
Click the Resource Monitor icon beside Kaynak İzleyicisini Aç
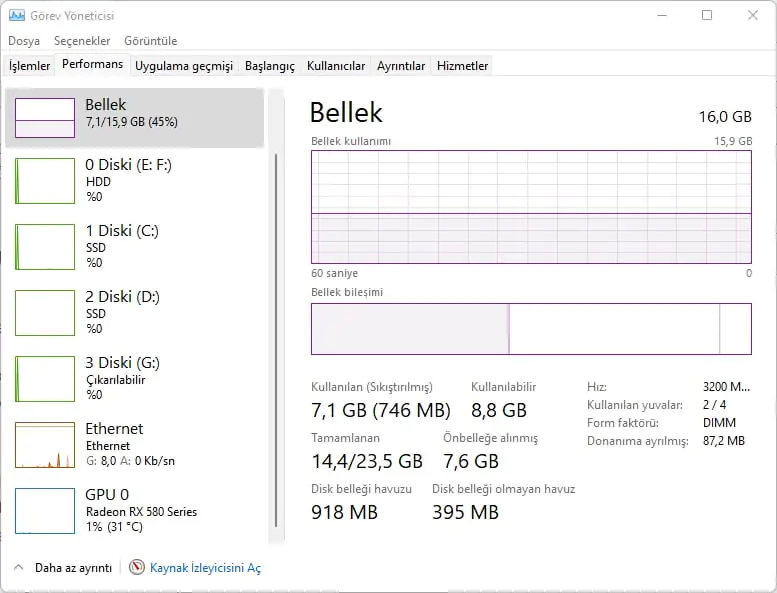tap(137, 567)
